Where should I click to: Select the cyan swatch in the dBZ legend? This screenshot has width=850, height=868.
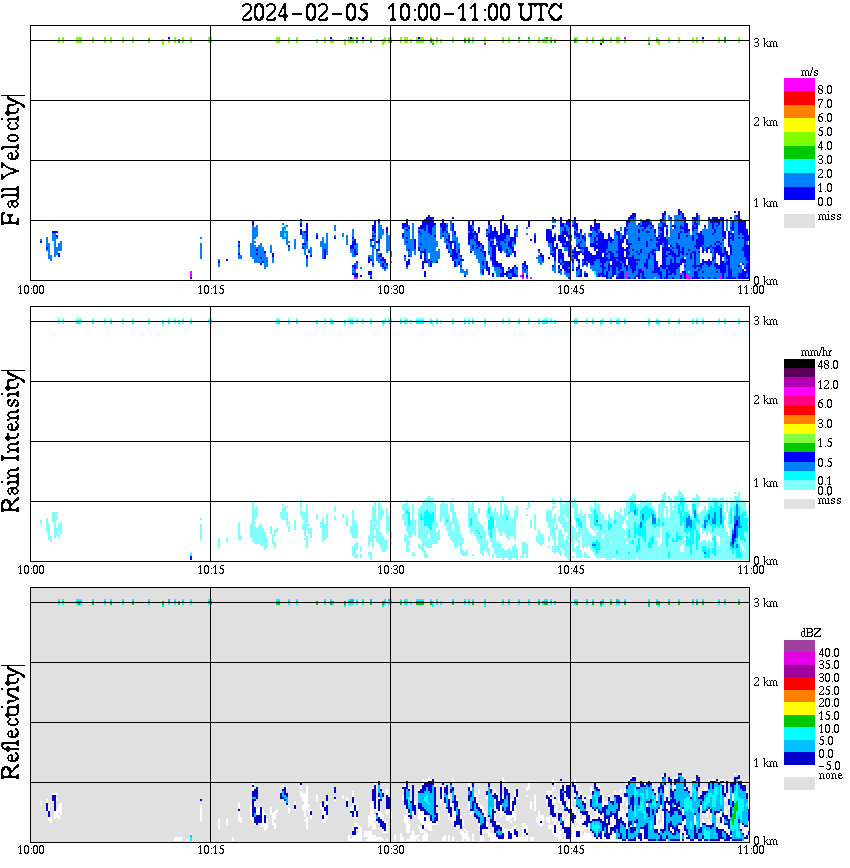pyautogui.click(x=799, y=734)
